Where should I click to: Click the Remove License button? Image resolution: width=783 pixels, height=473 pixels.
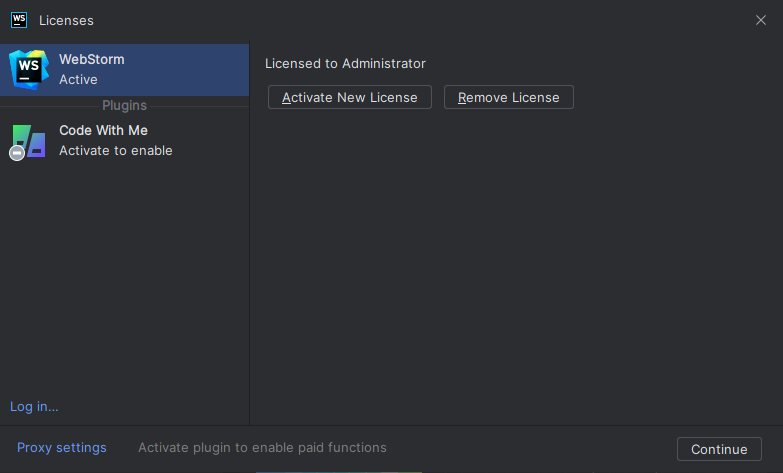(x=508, y=97)
